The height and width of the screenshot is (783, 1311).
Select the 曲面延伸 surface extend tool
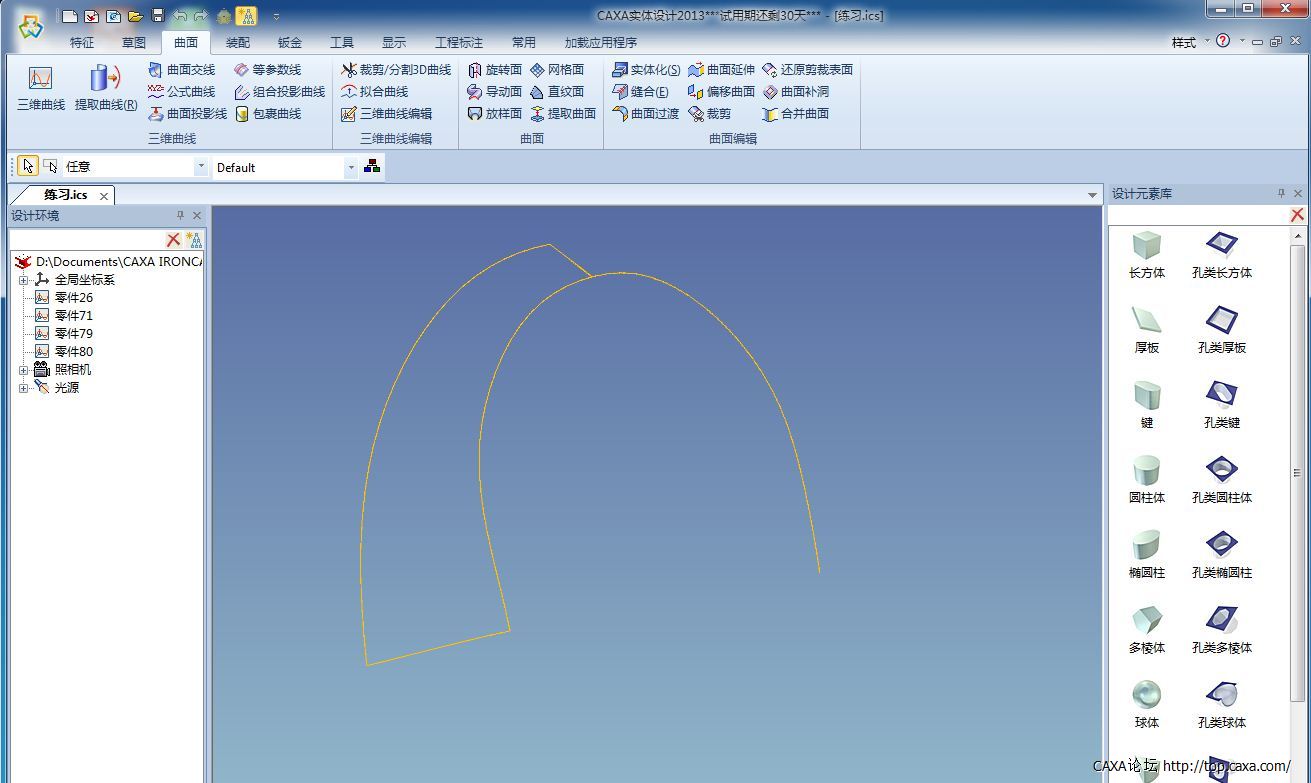pos(721,70)
